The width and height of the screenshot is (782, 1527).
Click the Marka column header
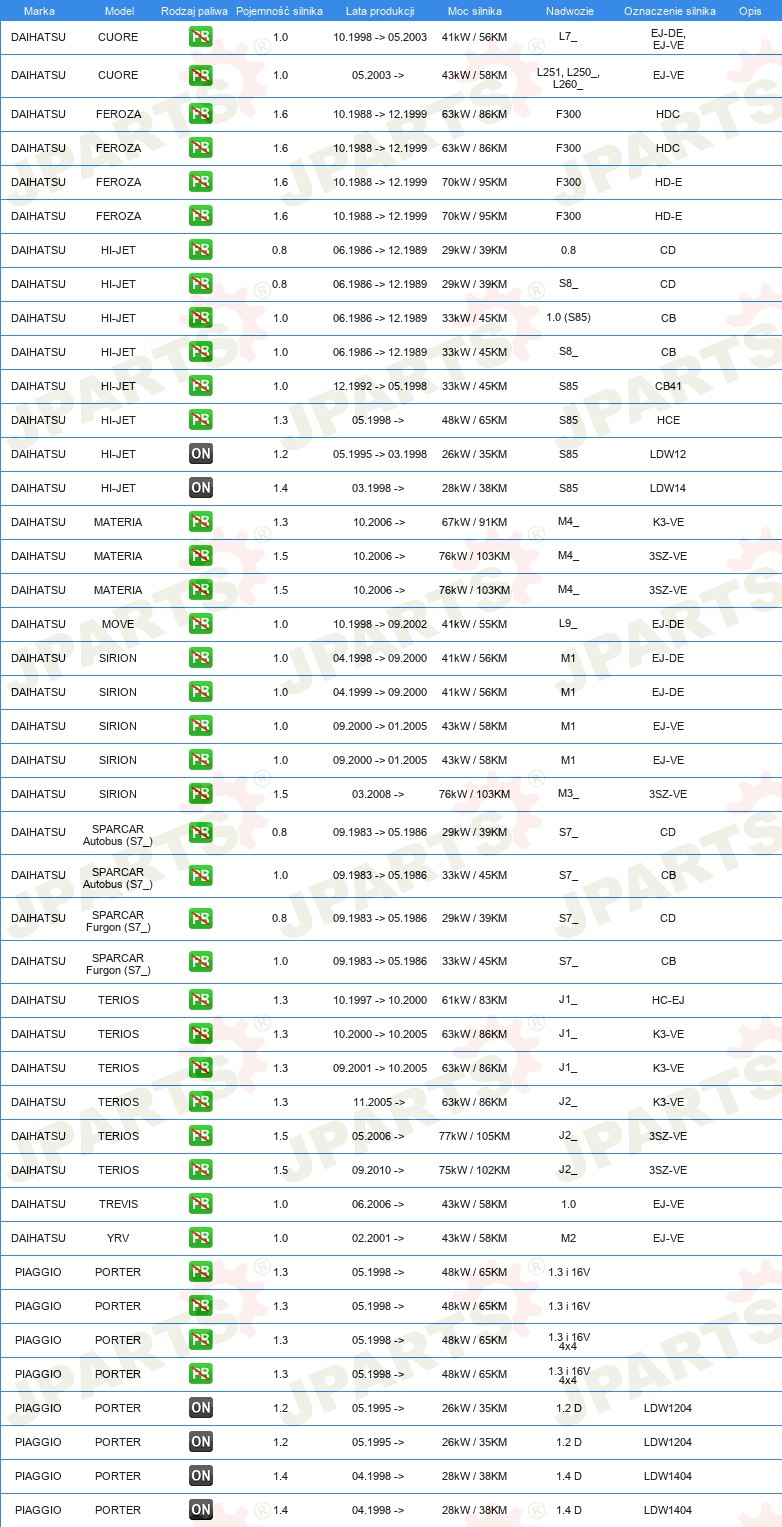click(x=39, y=11)
